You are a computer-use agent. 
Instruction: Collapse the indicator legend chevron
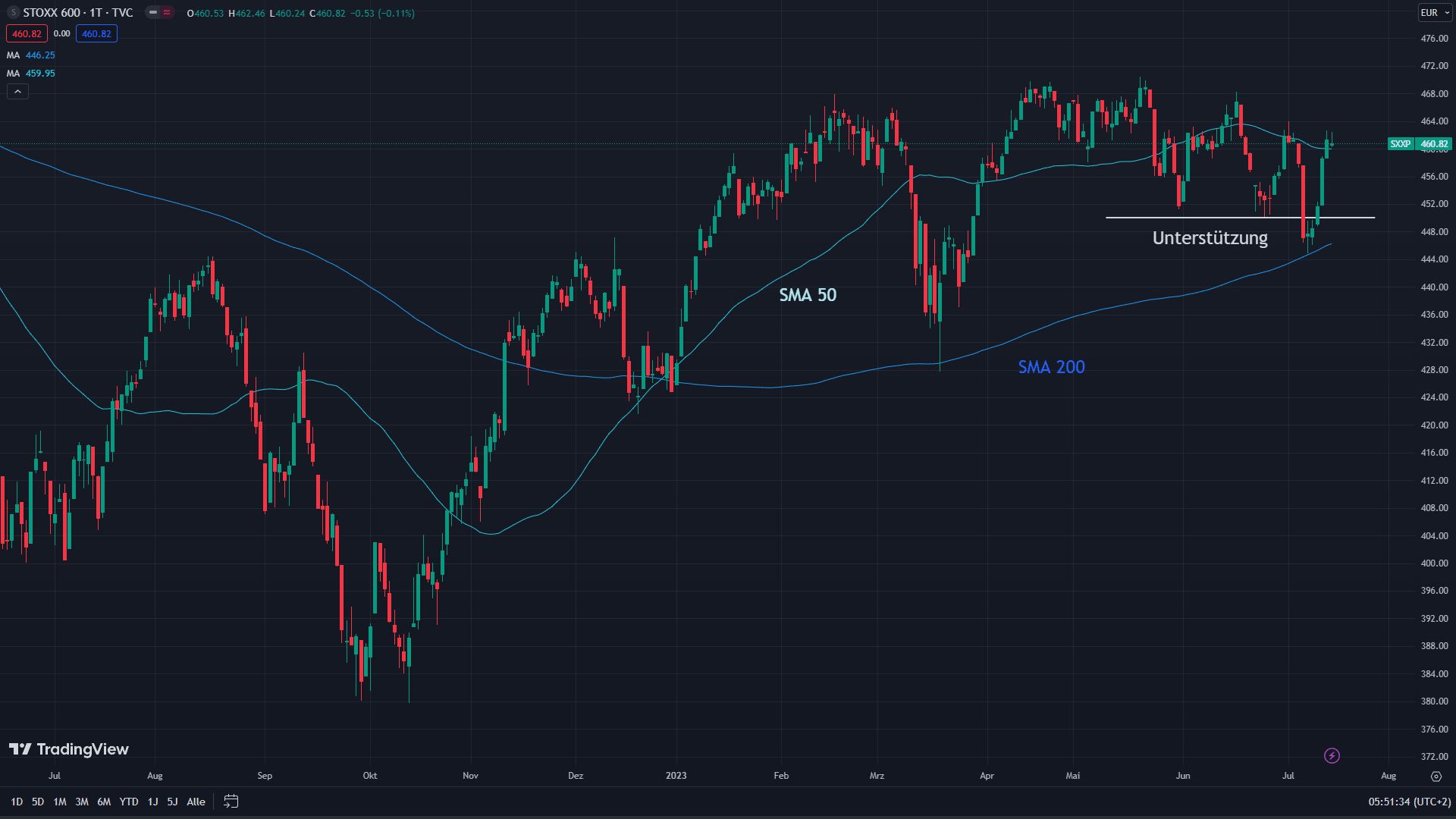point(17,92)
